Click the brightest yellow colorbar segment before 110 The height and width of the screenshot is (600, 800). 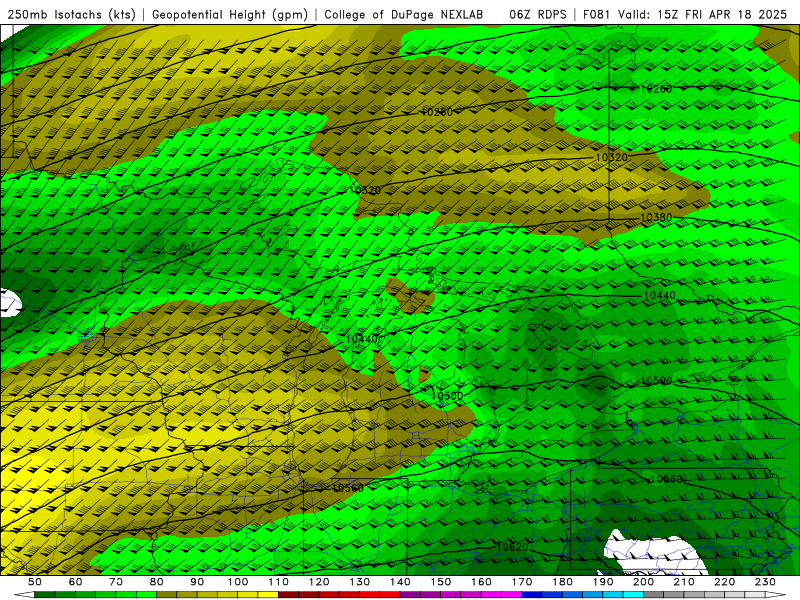(x=268, y=595)
